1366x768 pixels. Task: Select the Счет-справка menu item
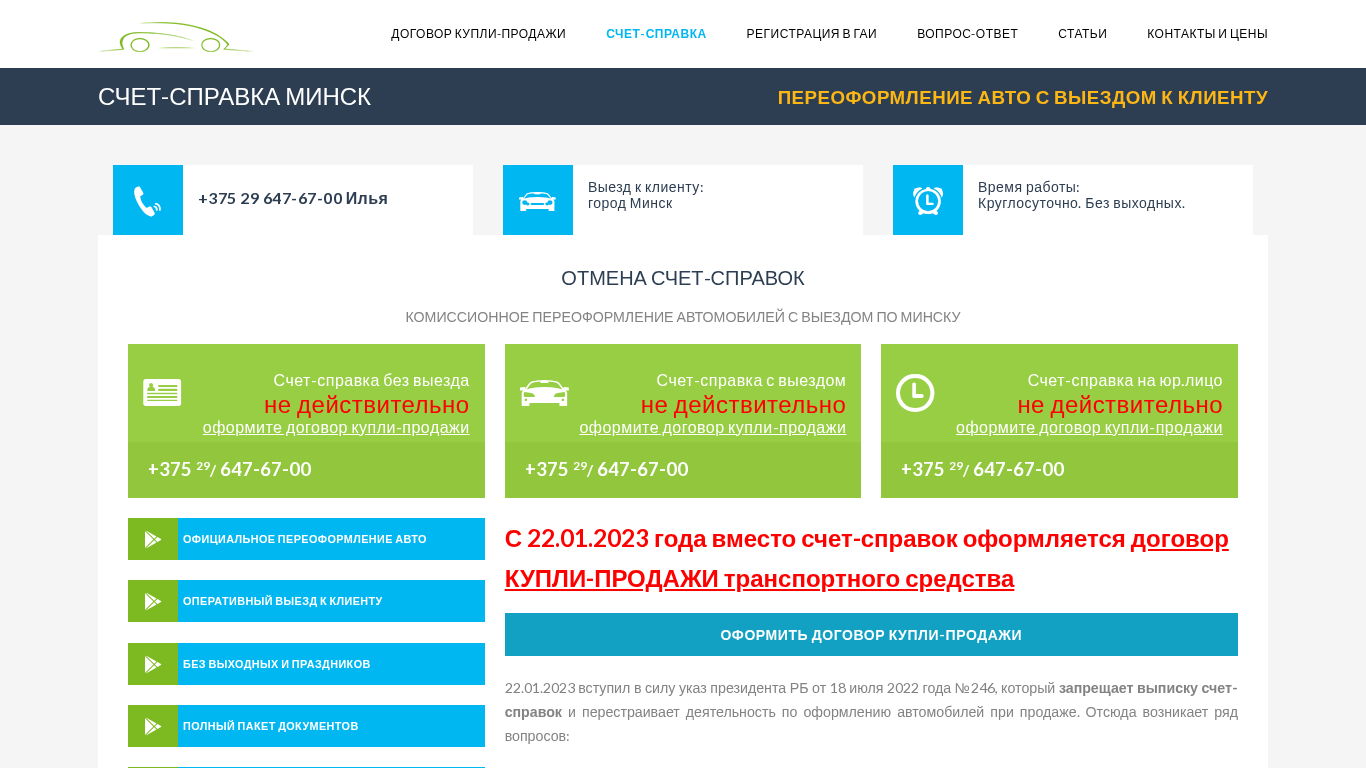tap(656, 34)
